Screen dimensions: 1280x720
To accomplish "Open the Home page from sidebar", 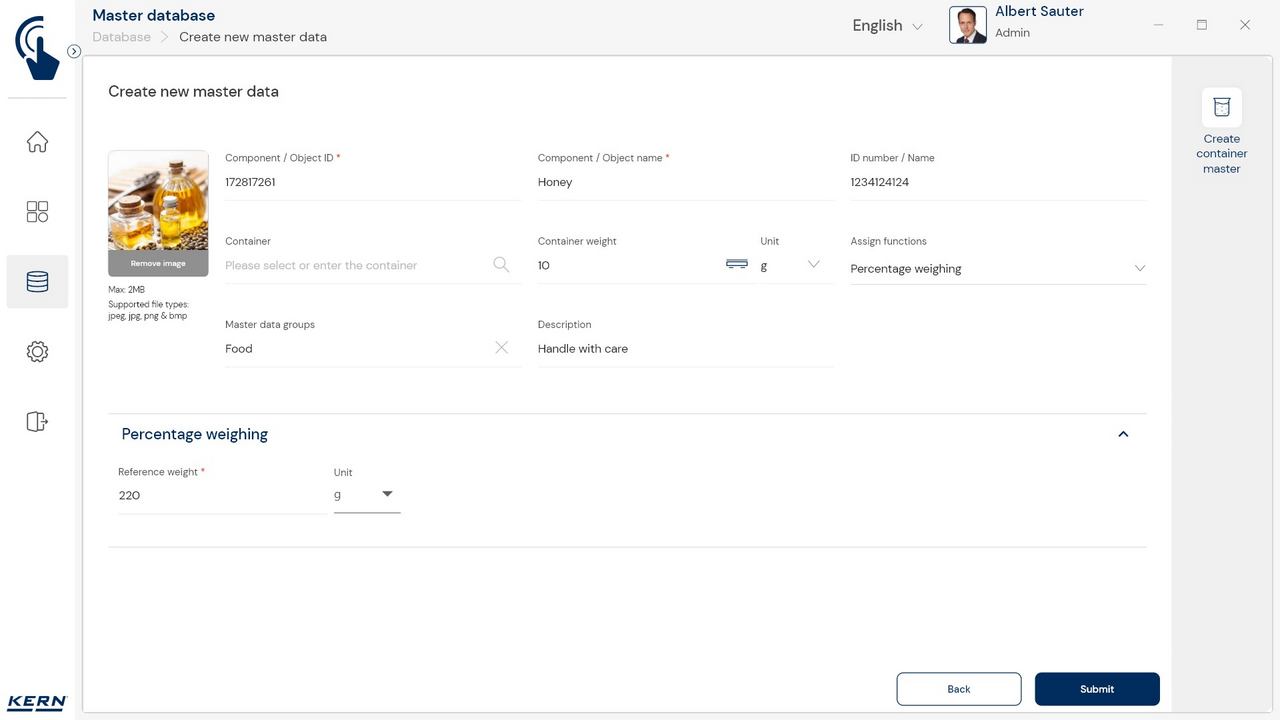I will point(37,142).
